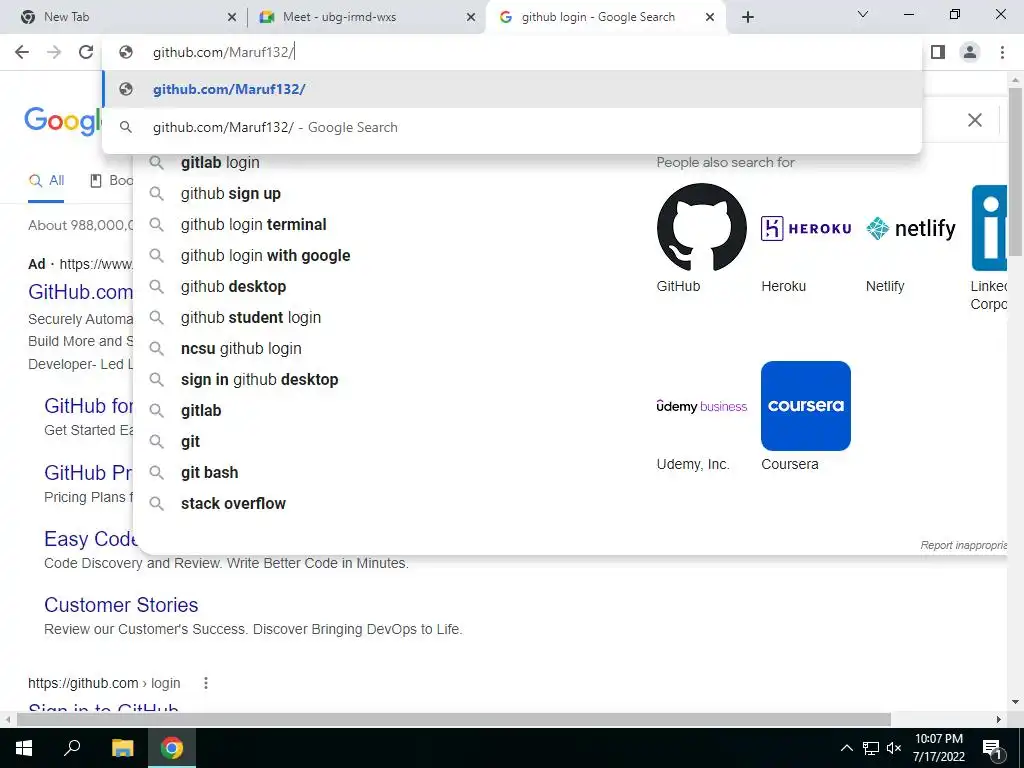Viewport: 1024px width, 768px height.
Task: Pick suggestion 'github login with google'
Action: pyautogui.click(x=265, y=256)
